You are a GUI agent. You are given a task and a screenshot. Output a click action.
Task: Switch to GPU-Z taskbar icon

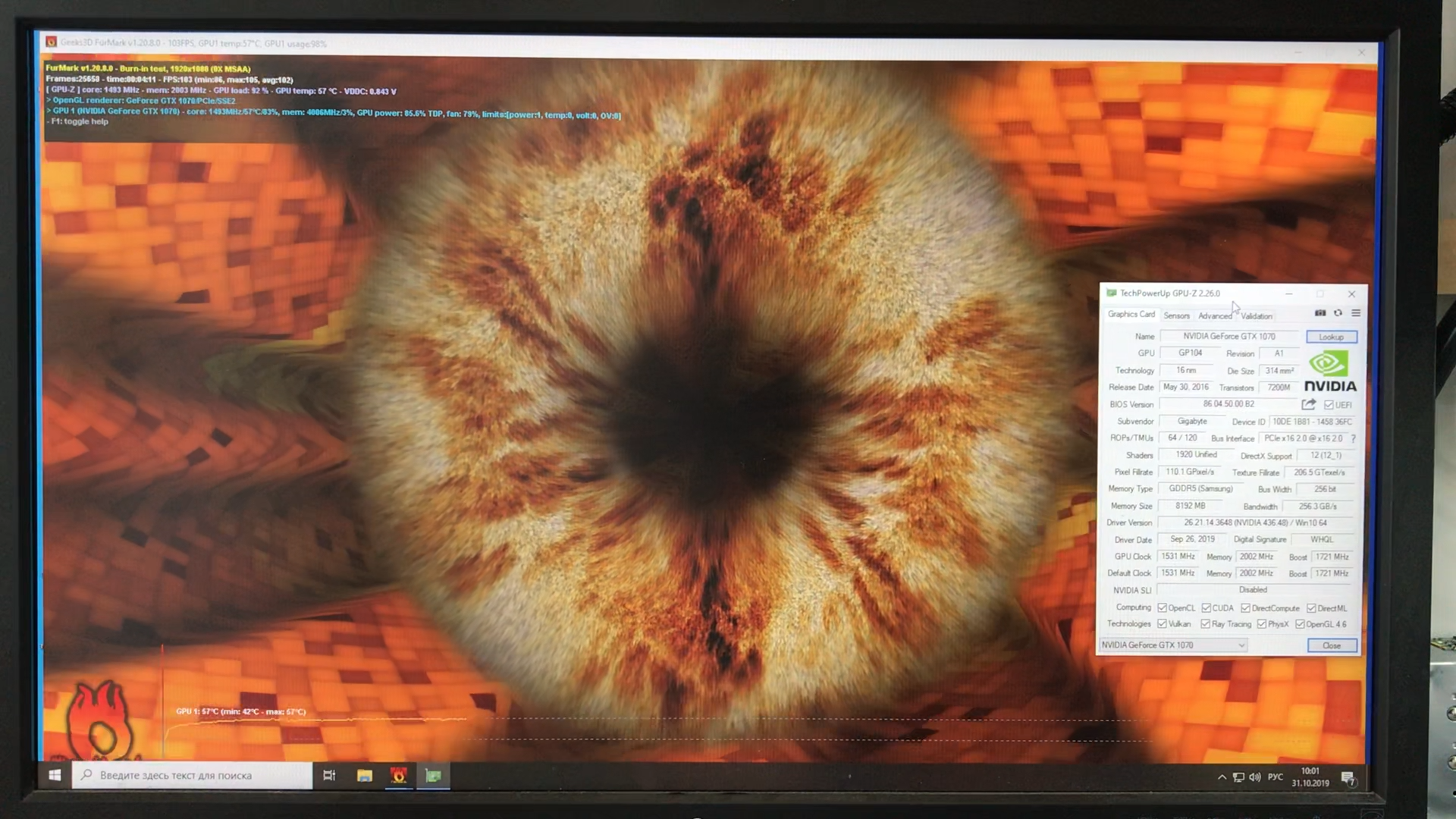pyautogui.click(x=434, y=775)
